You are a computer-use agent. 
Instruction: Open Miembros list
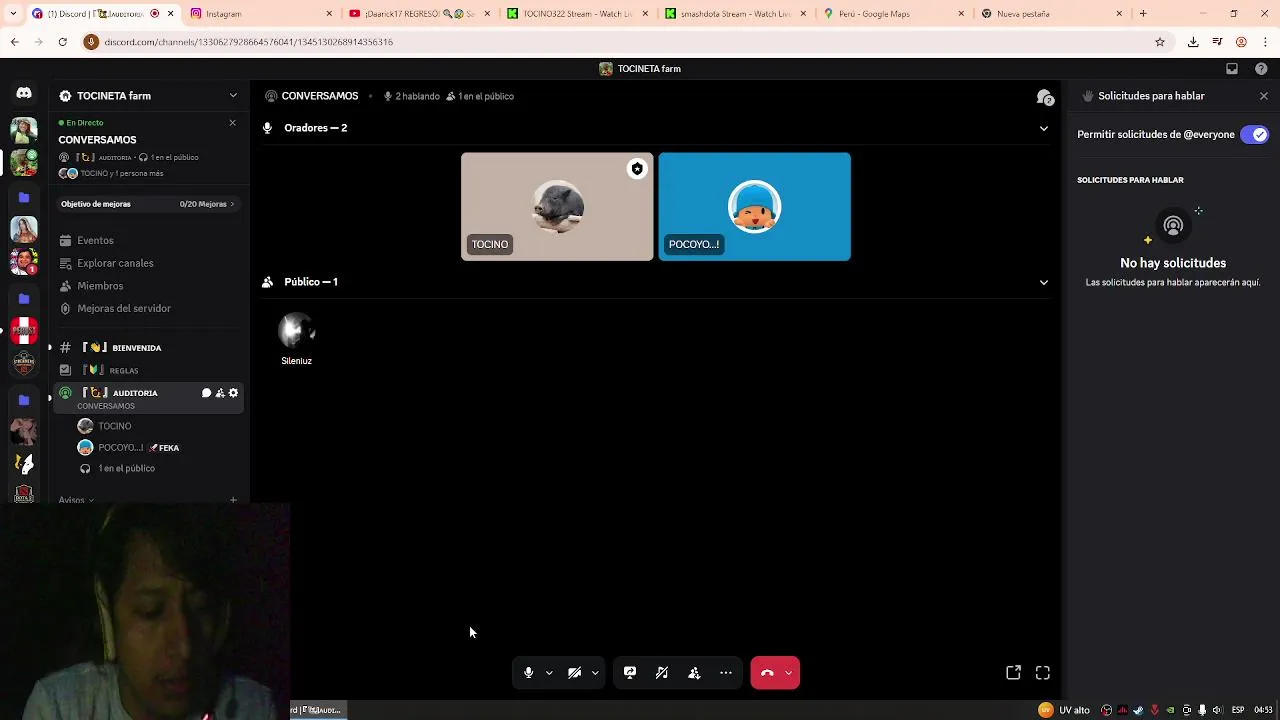point(100,286)
